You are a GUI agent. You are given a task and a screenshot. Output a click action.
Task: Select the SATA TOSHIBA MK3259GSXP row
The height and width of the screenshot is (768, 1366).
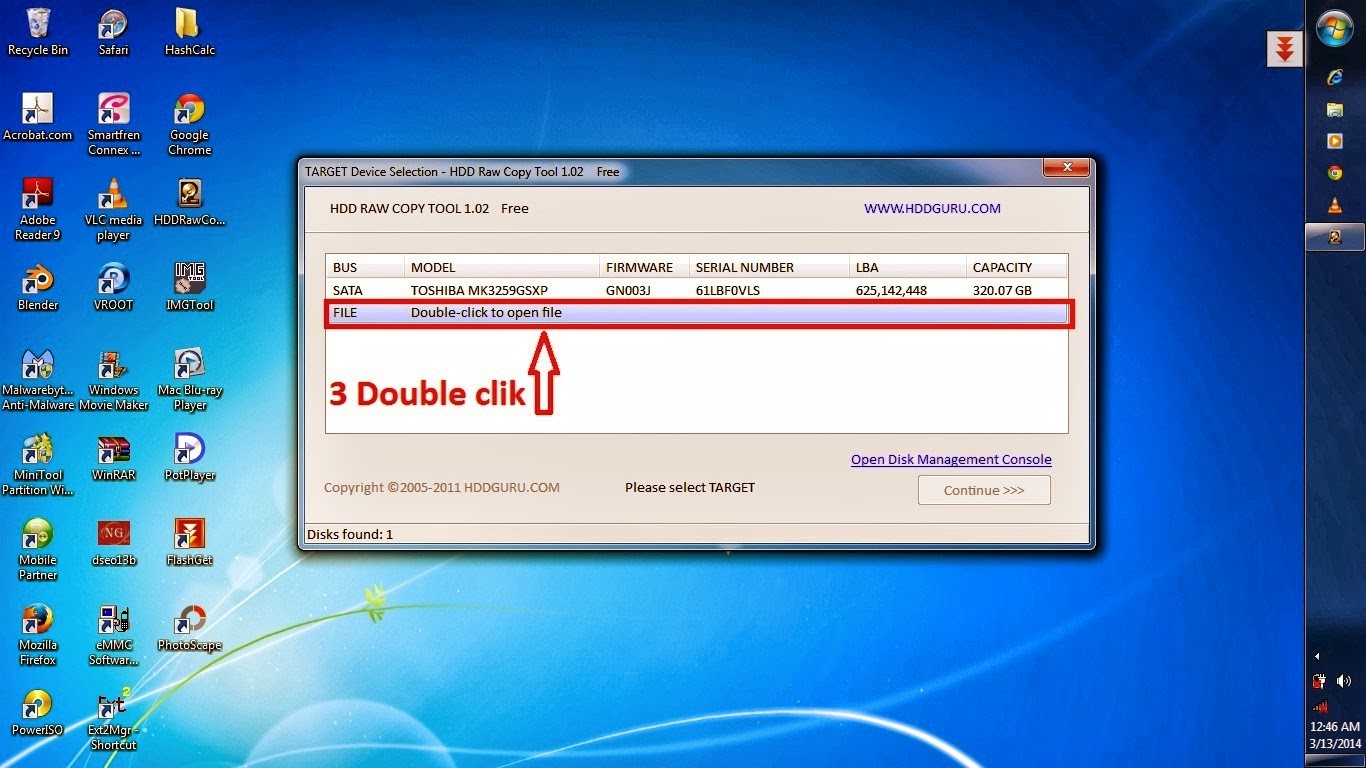697,290
